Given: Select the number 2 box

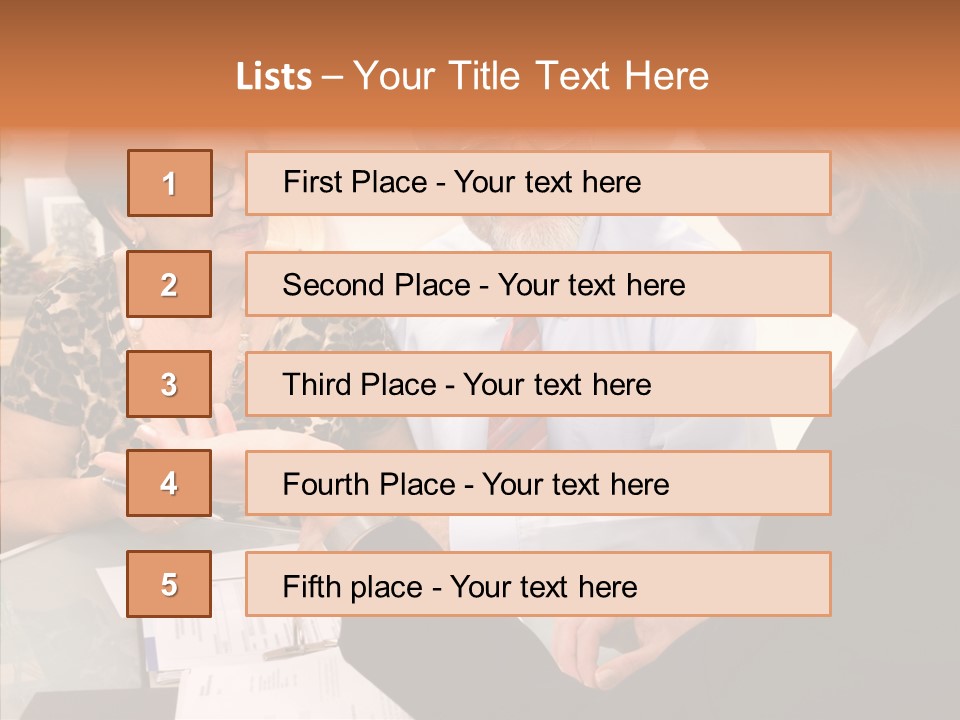Looking at the screenshot, I should [169, 284].
